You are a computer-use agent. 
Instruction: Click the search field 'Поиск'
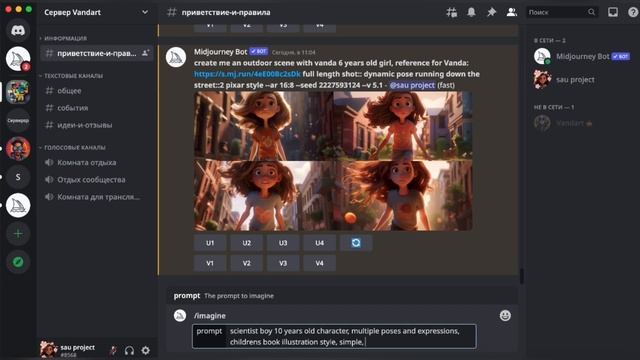[x=562, y=12]
